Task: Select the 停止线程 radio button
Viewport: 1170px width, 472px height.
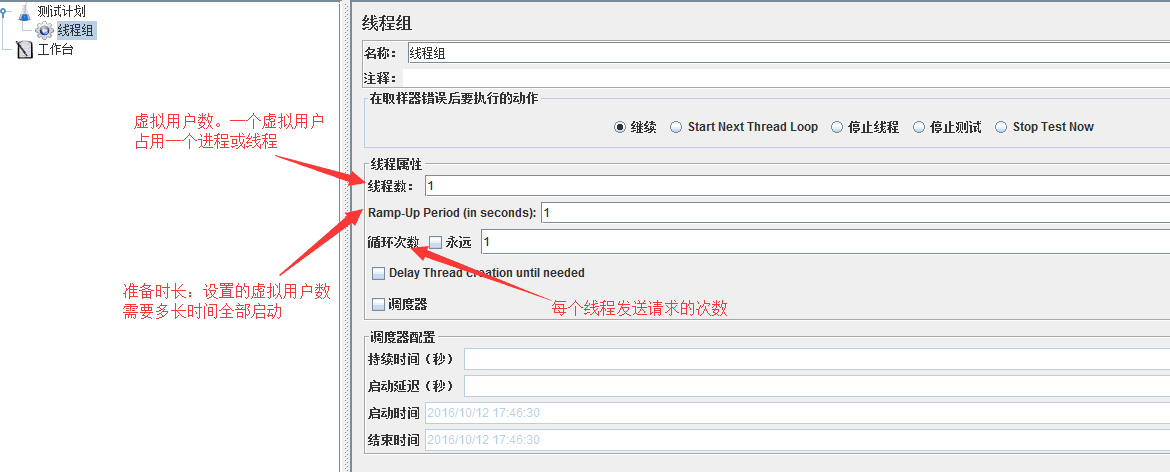Action: point(836,127)
